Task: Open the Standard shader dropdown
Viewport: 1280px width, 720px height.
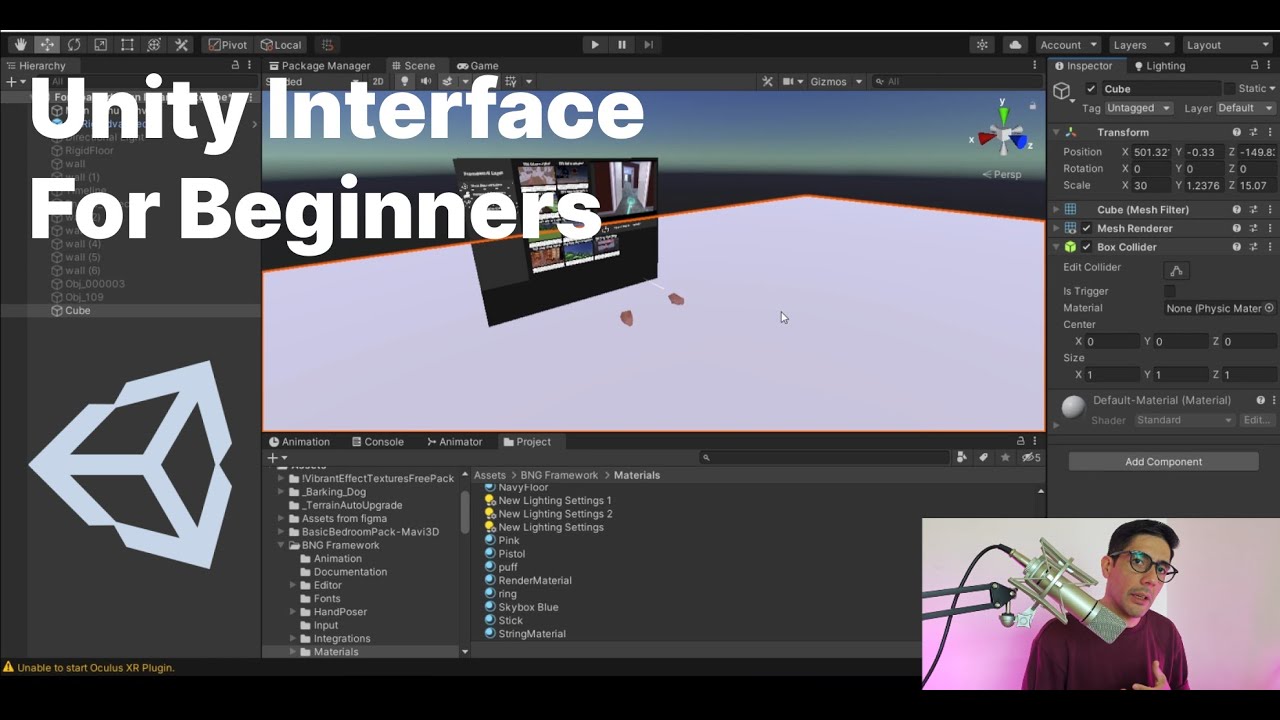Action: click(1185, 420)
